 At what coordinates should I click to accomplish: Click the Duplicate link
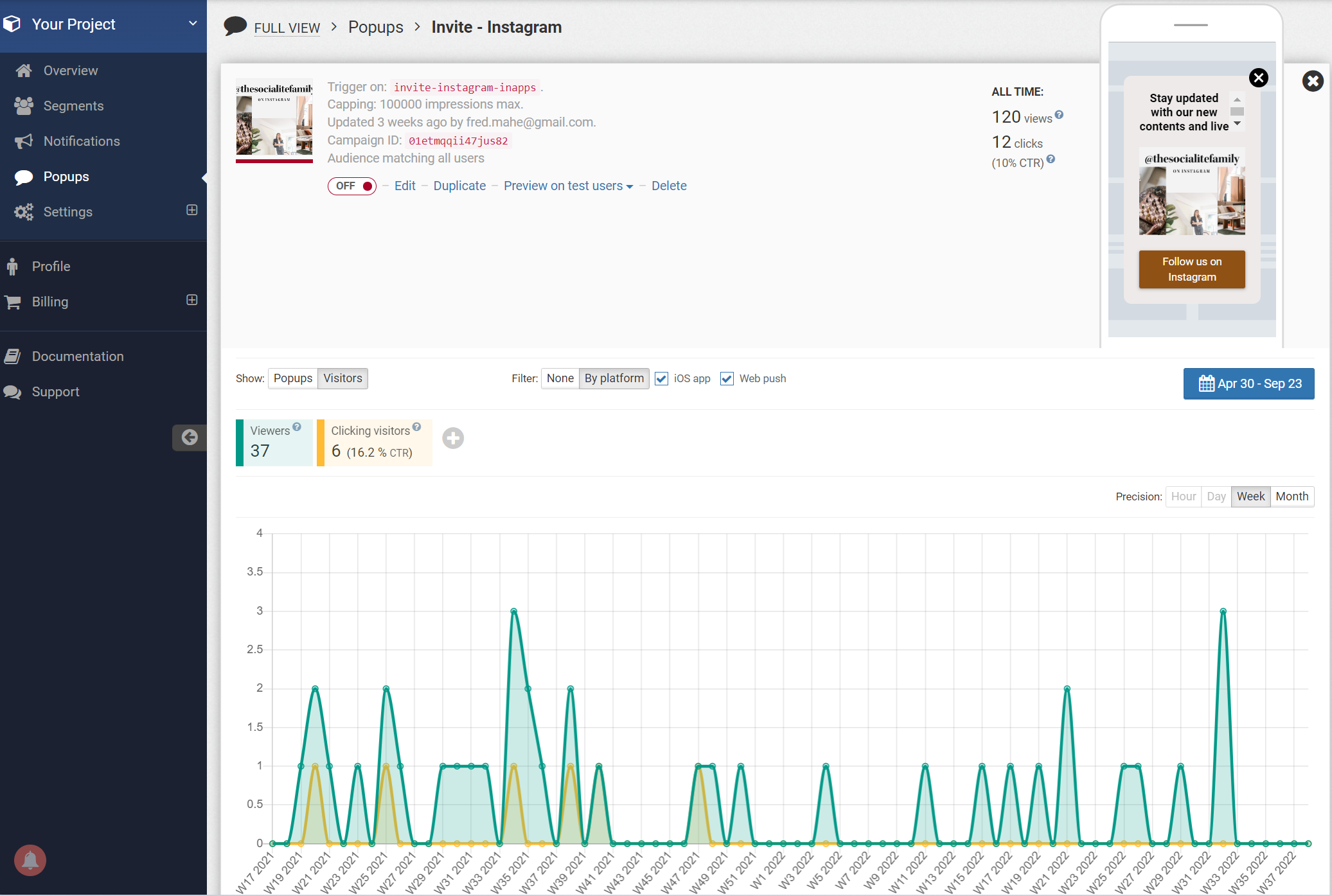click(x=459, y=186)
